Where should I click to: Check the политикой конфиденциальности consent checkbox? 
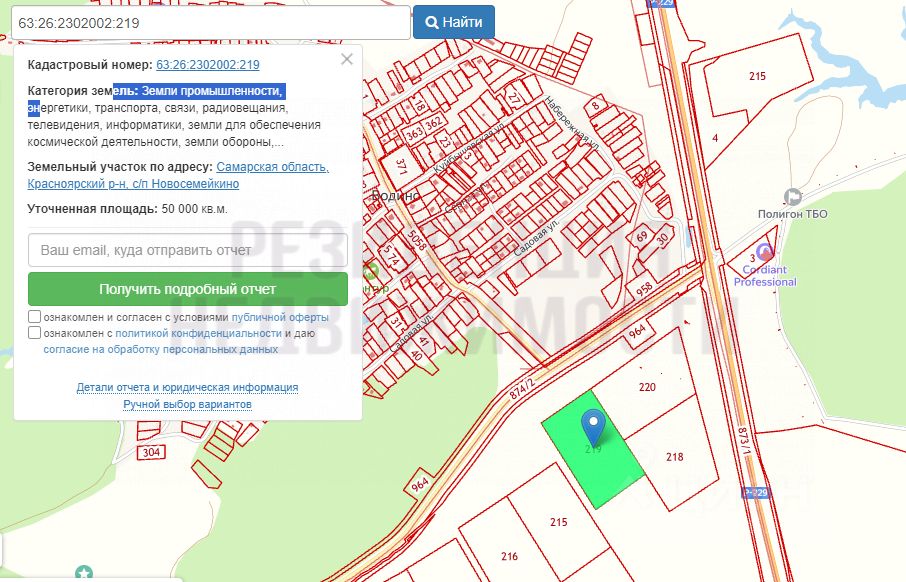[35, 333]
